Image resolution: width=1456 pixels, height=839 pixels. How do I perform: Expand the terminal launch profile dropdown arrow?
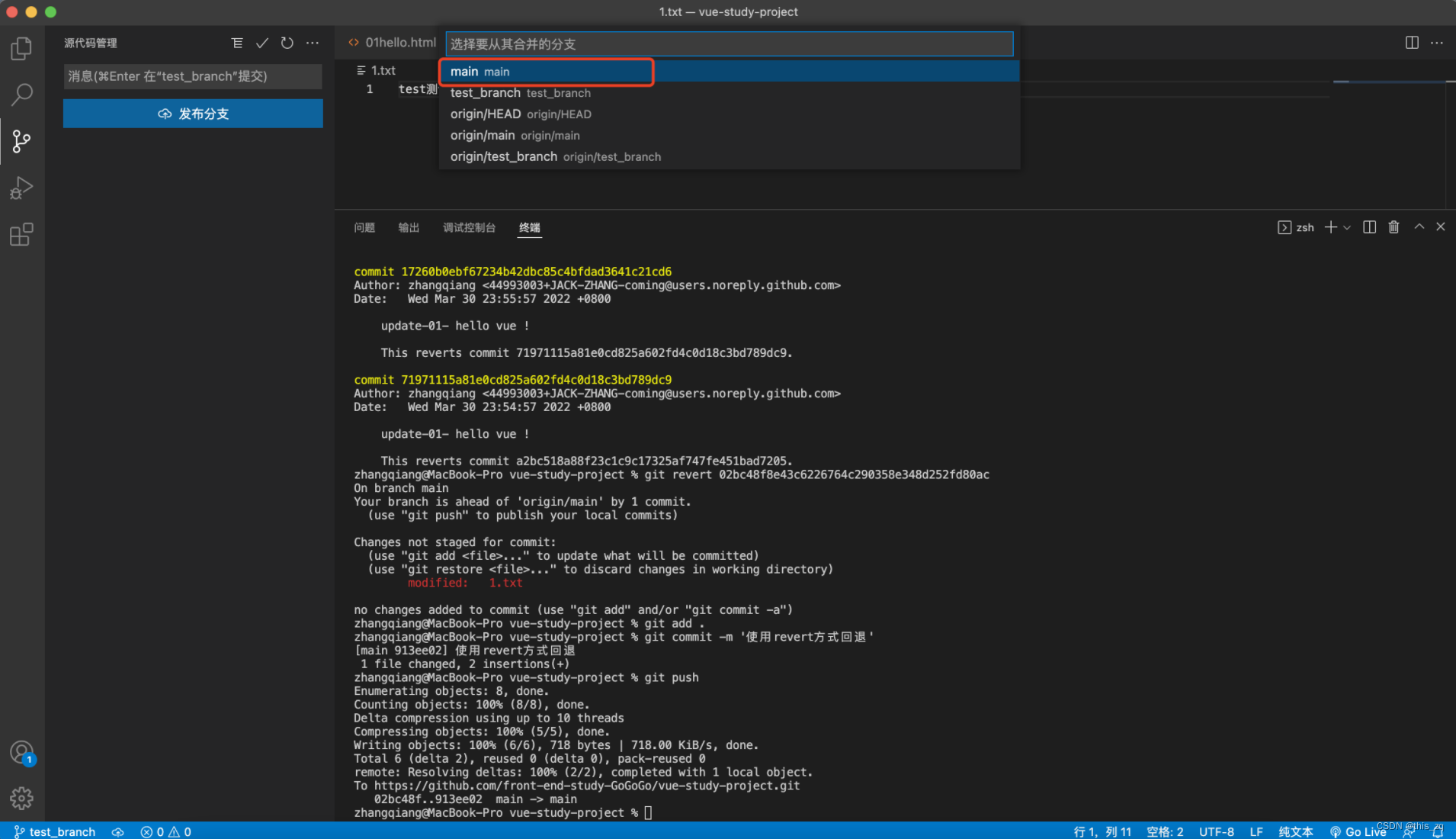(1347, 227)
